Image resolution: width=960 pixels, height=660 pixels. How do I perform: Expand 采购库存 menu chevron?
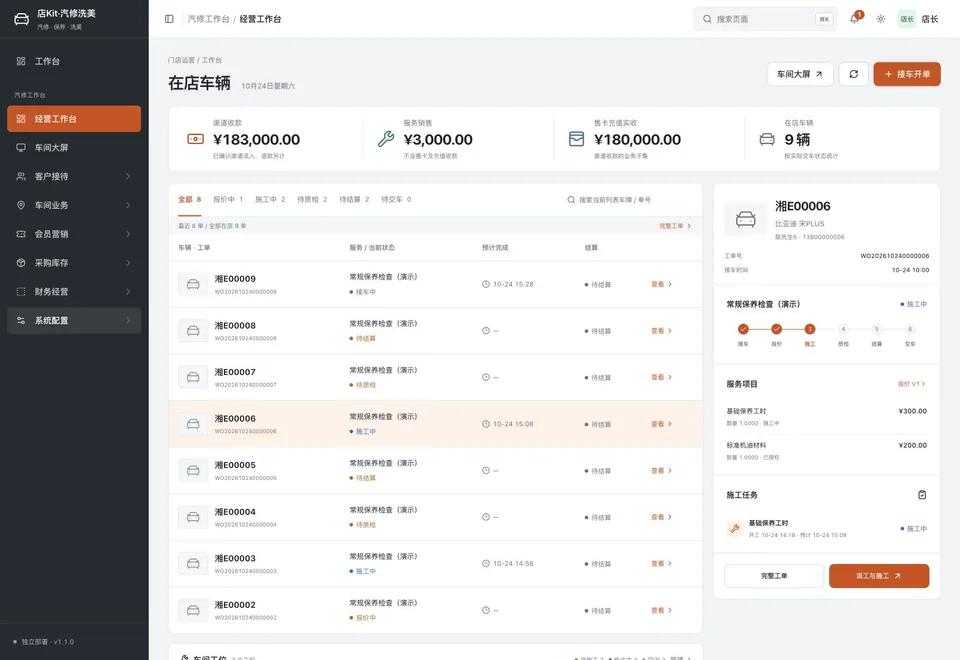[128, 263]
